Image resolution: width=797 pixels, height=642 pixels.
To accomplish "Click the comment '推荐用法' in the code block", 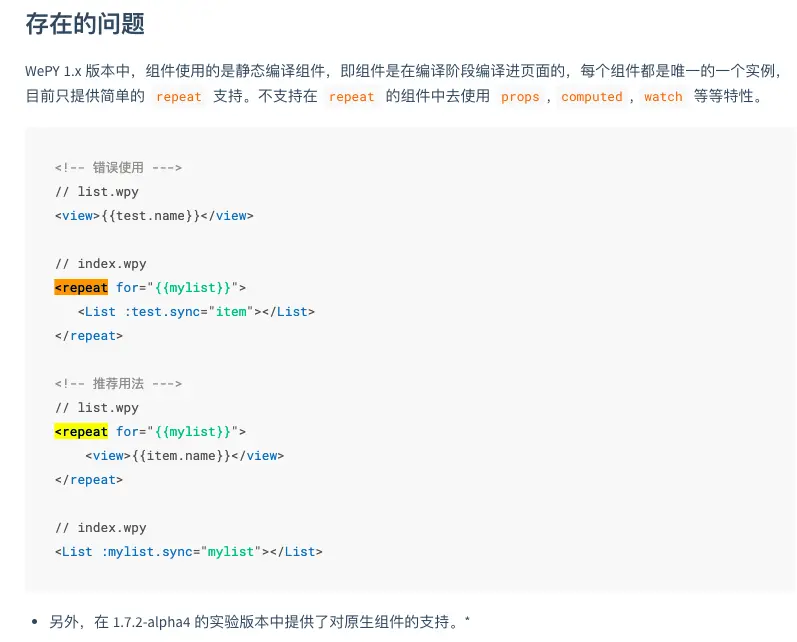I will 118,383.
